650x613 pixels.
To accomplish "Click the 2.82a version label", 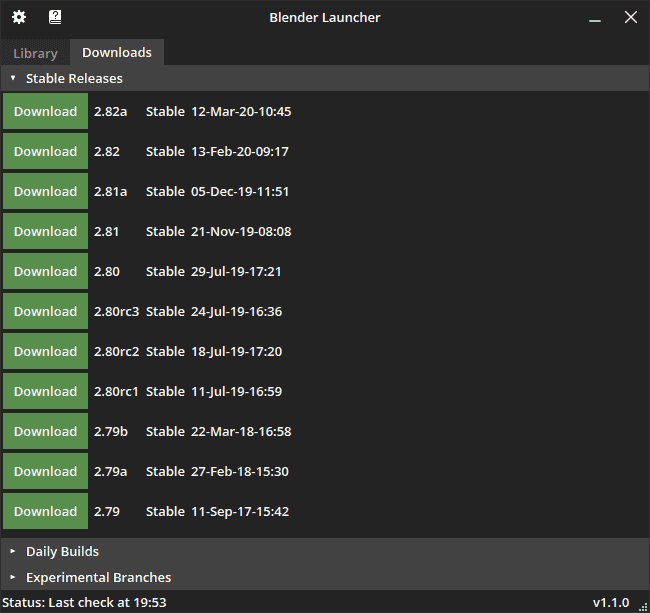I will (111, 111).
